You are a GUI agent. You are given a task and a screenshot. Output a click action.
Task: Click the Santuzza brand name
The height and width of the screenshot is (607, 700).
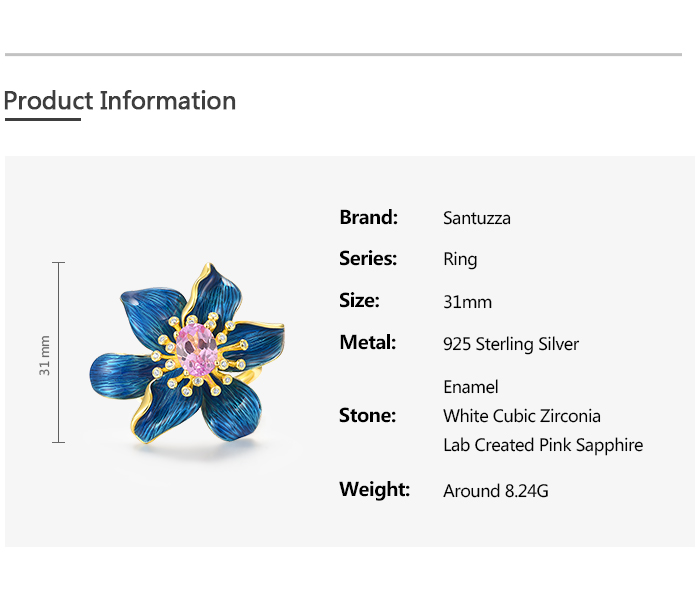click(x=477, y=218)
